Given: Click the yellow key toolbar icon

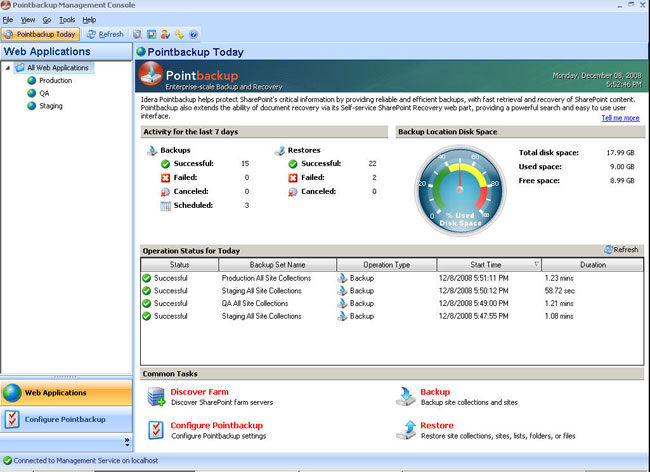Looking at the screenshot, I should pos(179,34).
